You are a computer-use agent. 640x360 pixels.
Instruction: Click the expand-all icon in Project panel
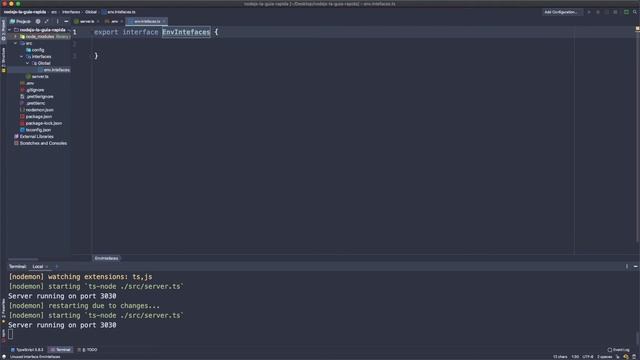tap(47, 21)
